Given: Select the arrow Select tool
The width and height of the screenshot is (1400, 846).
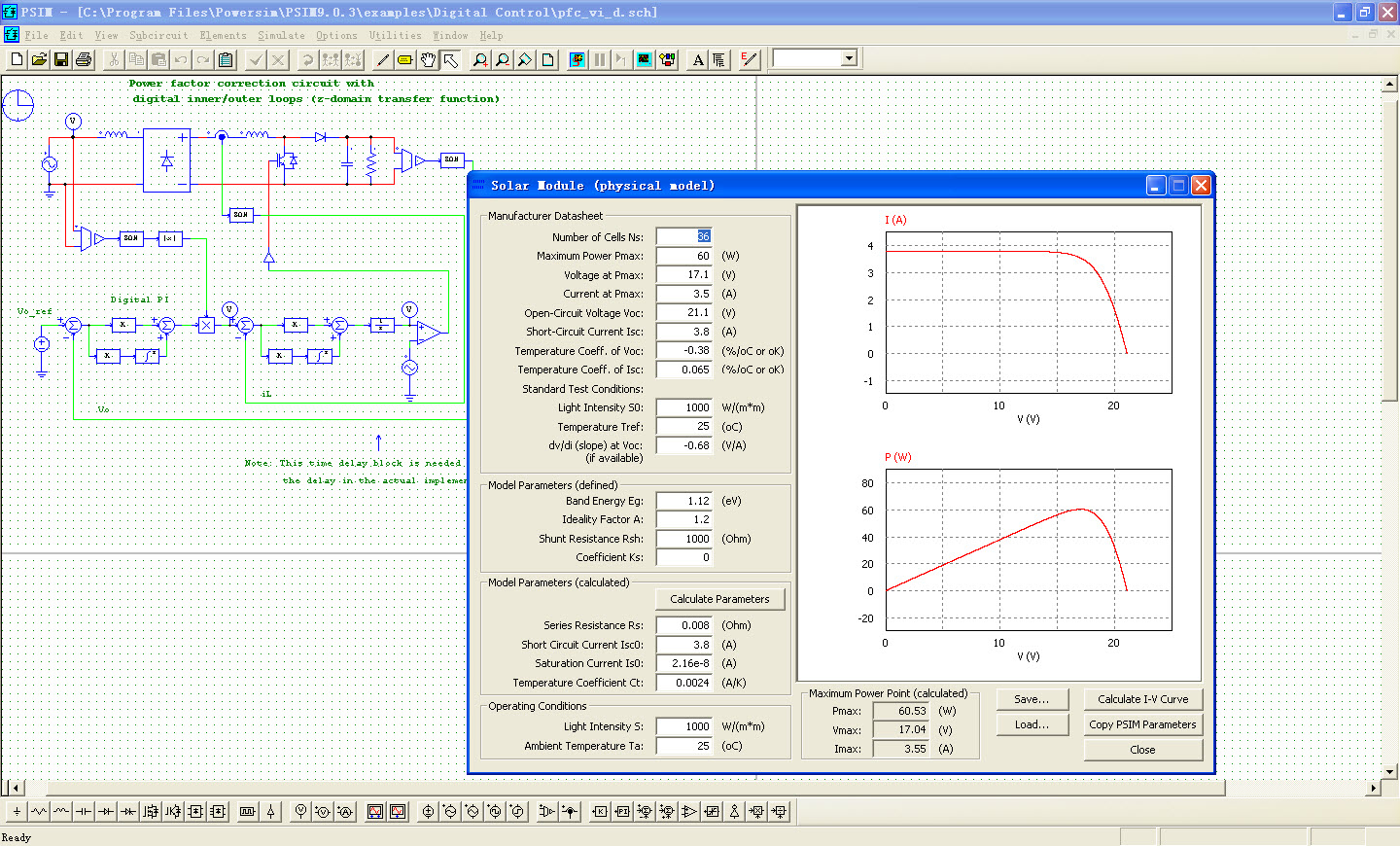Looking at the screenshot, I should 450,59.
